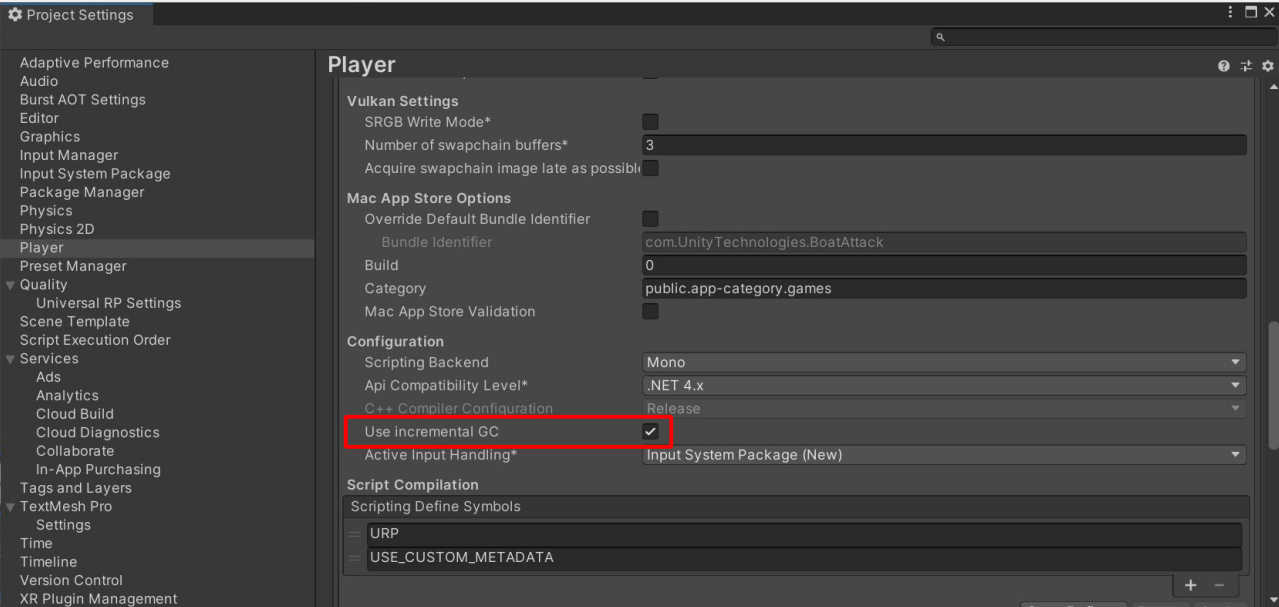Open the settings gear icon in Player header

[x=1267, y=66]
